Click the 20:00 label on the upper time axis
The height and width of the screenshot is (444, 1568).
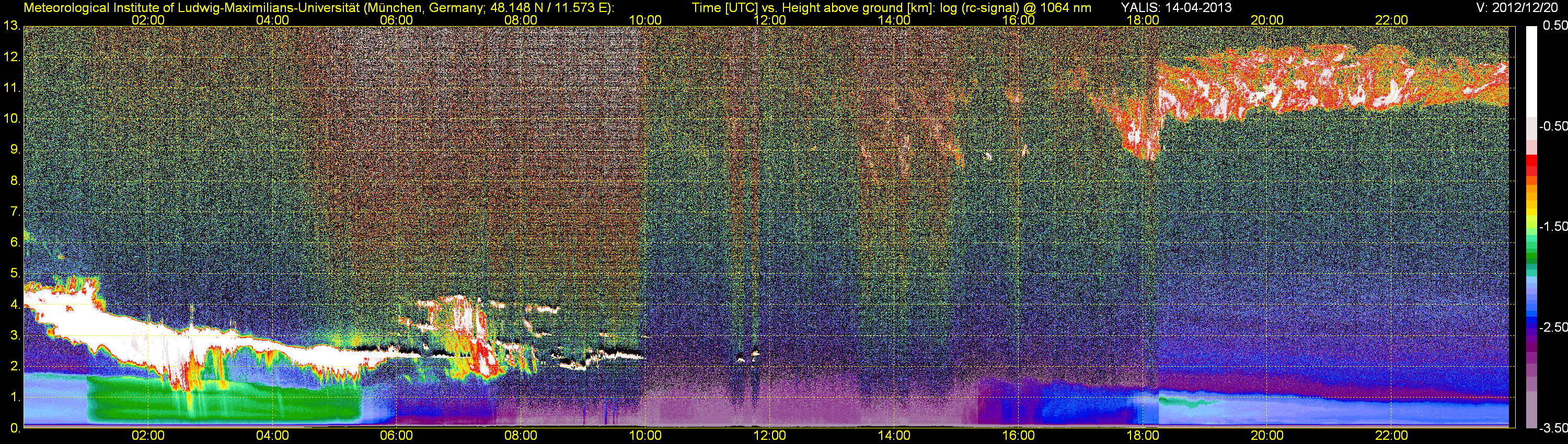[x=1267, y=20]
